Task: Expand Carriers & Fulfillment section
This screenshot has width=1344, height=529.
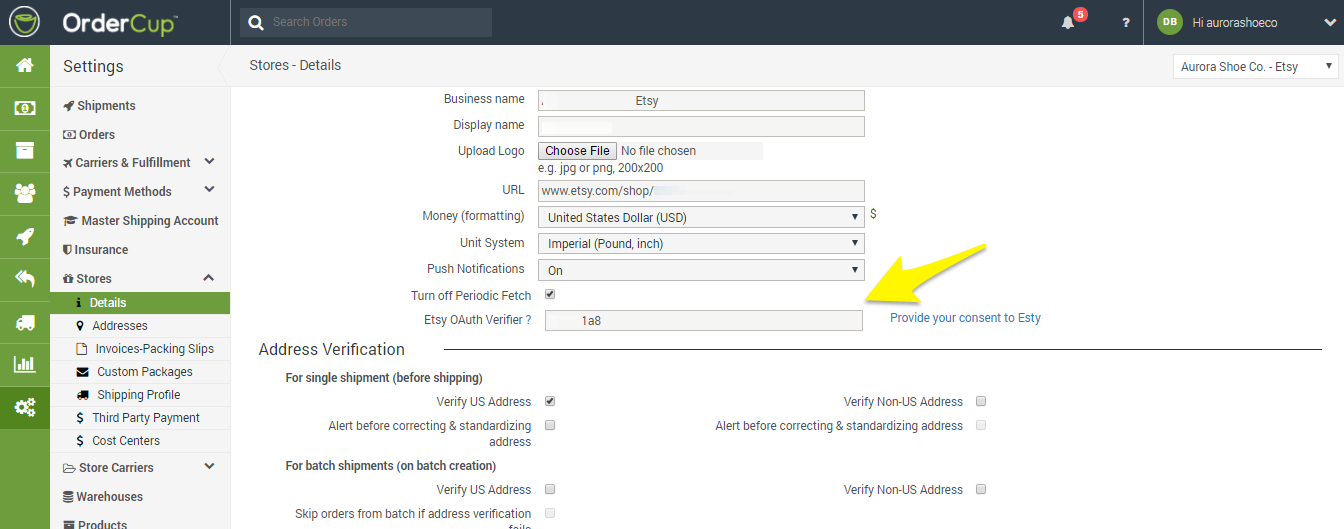Action: (209, 162)
